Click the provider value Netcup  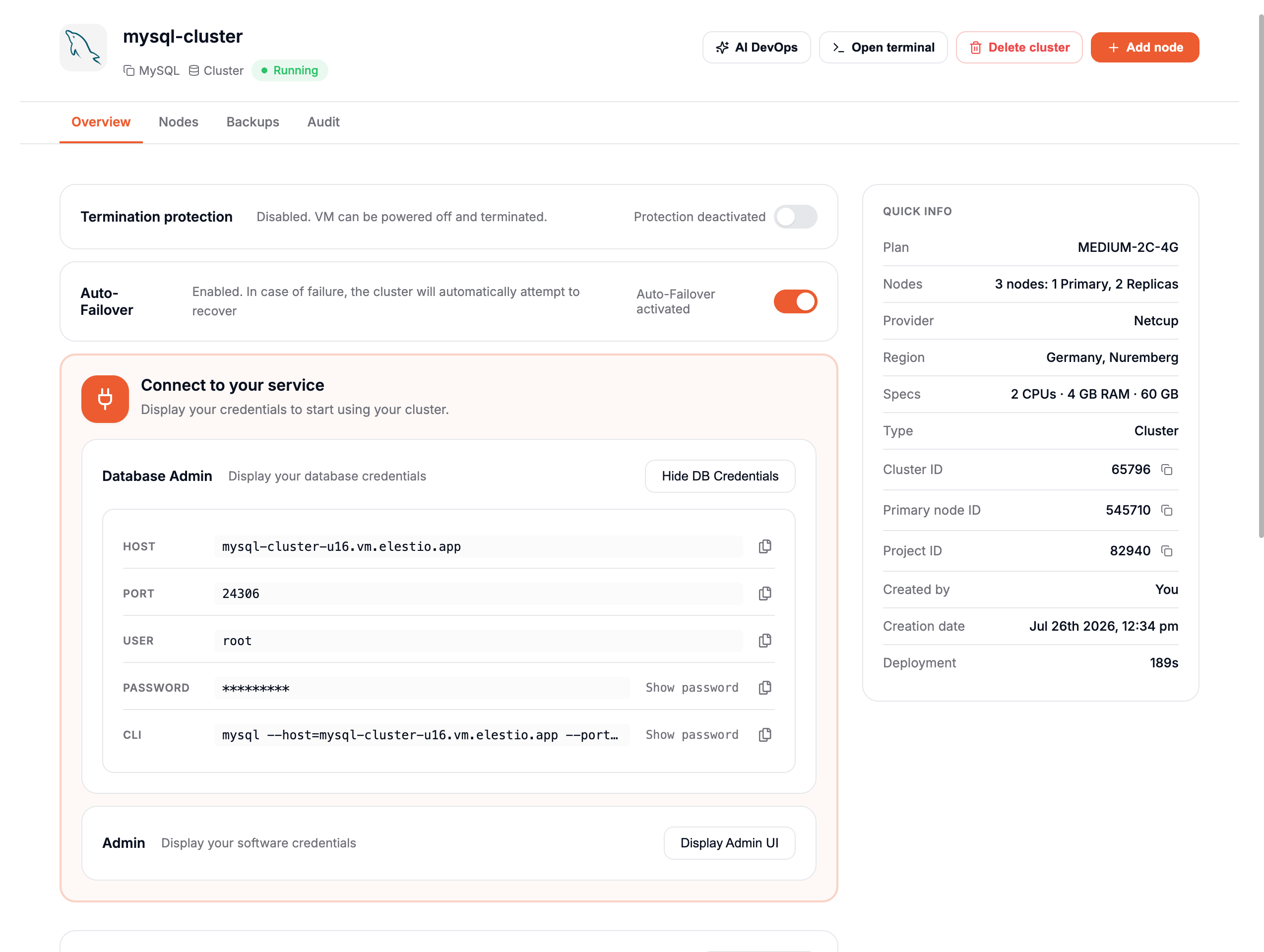(x=1156, y=321)
